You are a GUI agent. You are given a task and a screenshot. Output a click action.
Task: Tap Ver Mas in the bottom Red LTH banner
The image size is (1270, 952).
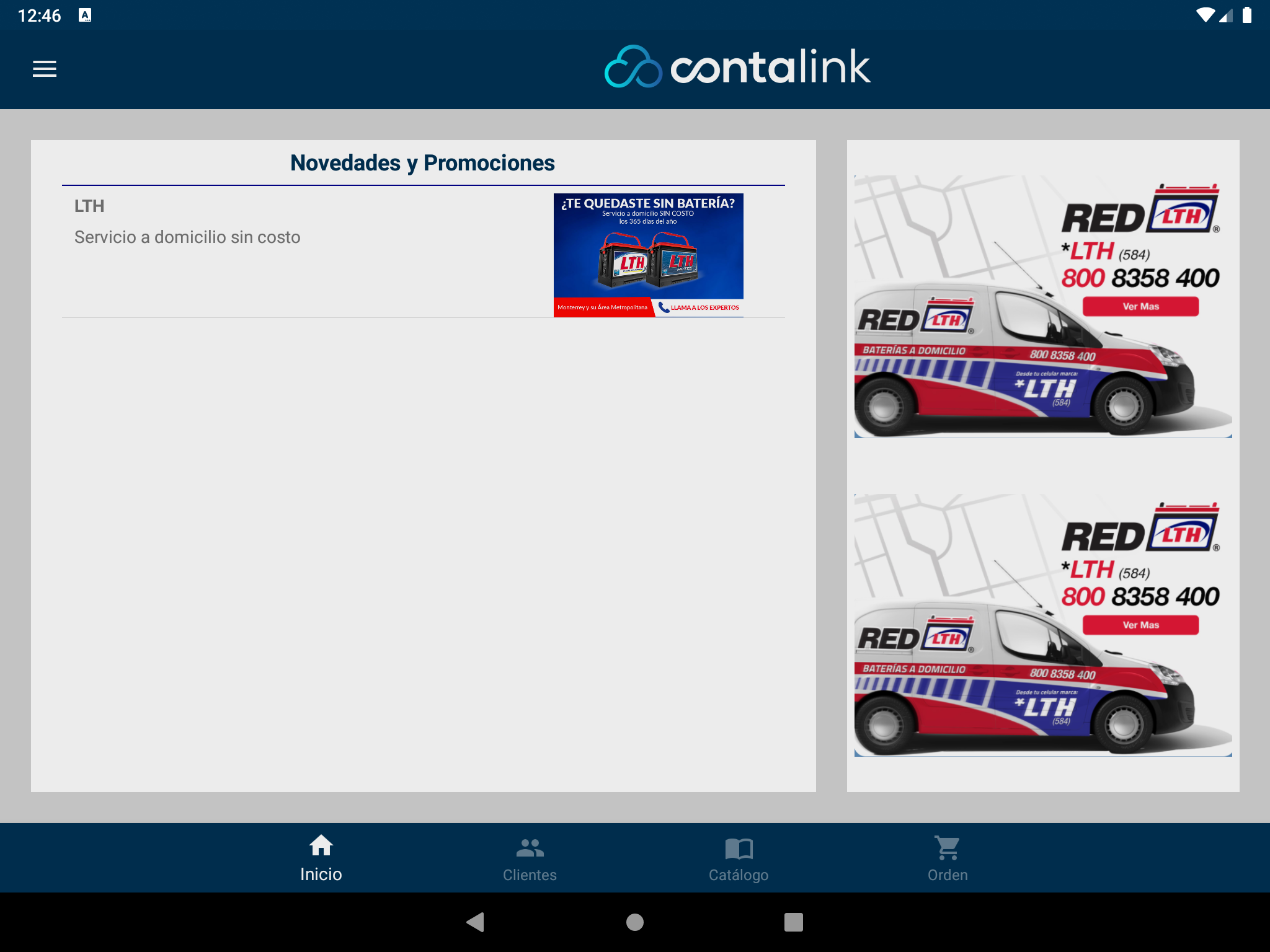(1140, 625)
